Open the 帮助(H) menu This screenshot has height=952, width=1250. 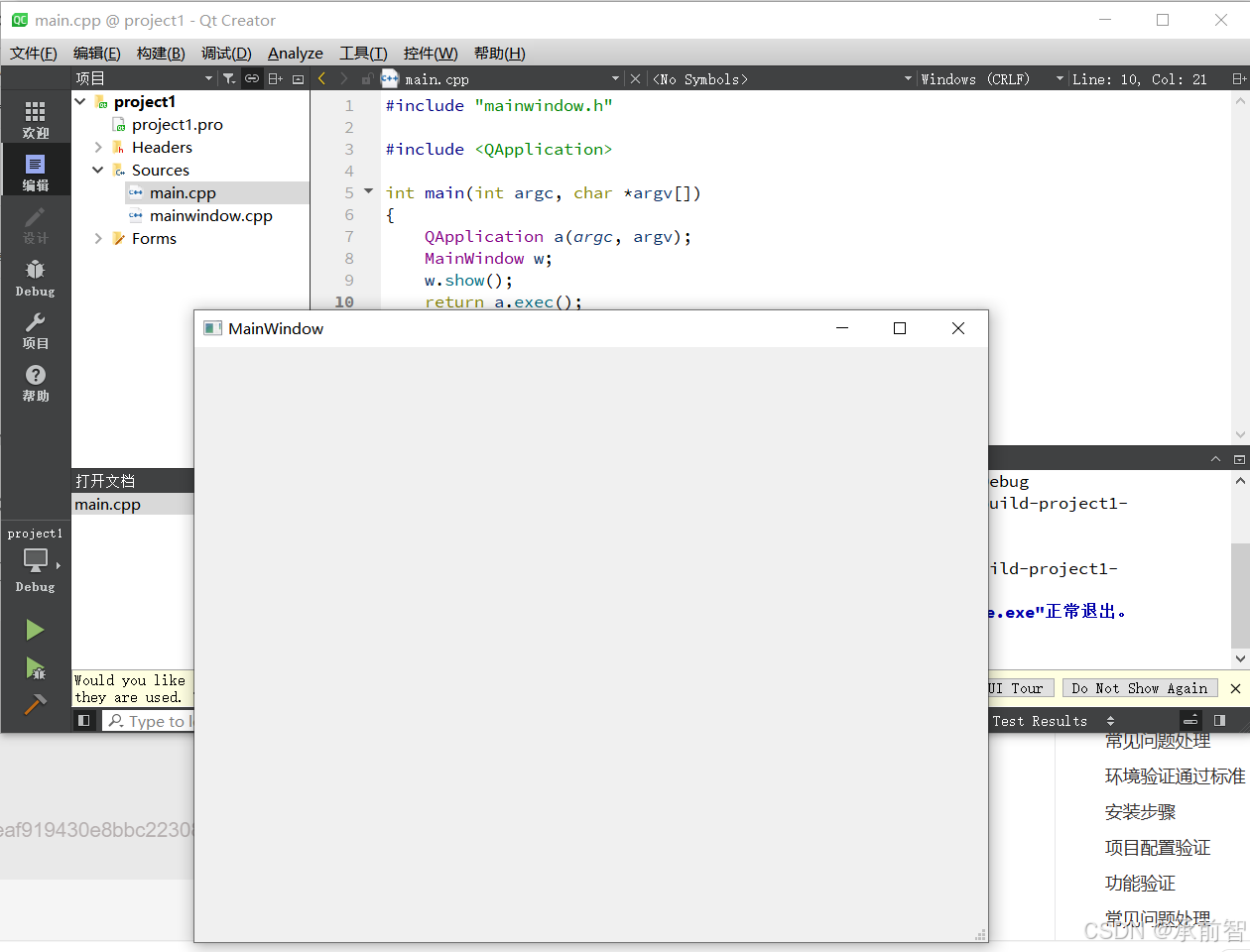tap(500, 53)
